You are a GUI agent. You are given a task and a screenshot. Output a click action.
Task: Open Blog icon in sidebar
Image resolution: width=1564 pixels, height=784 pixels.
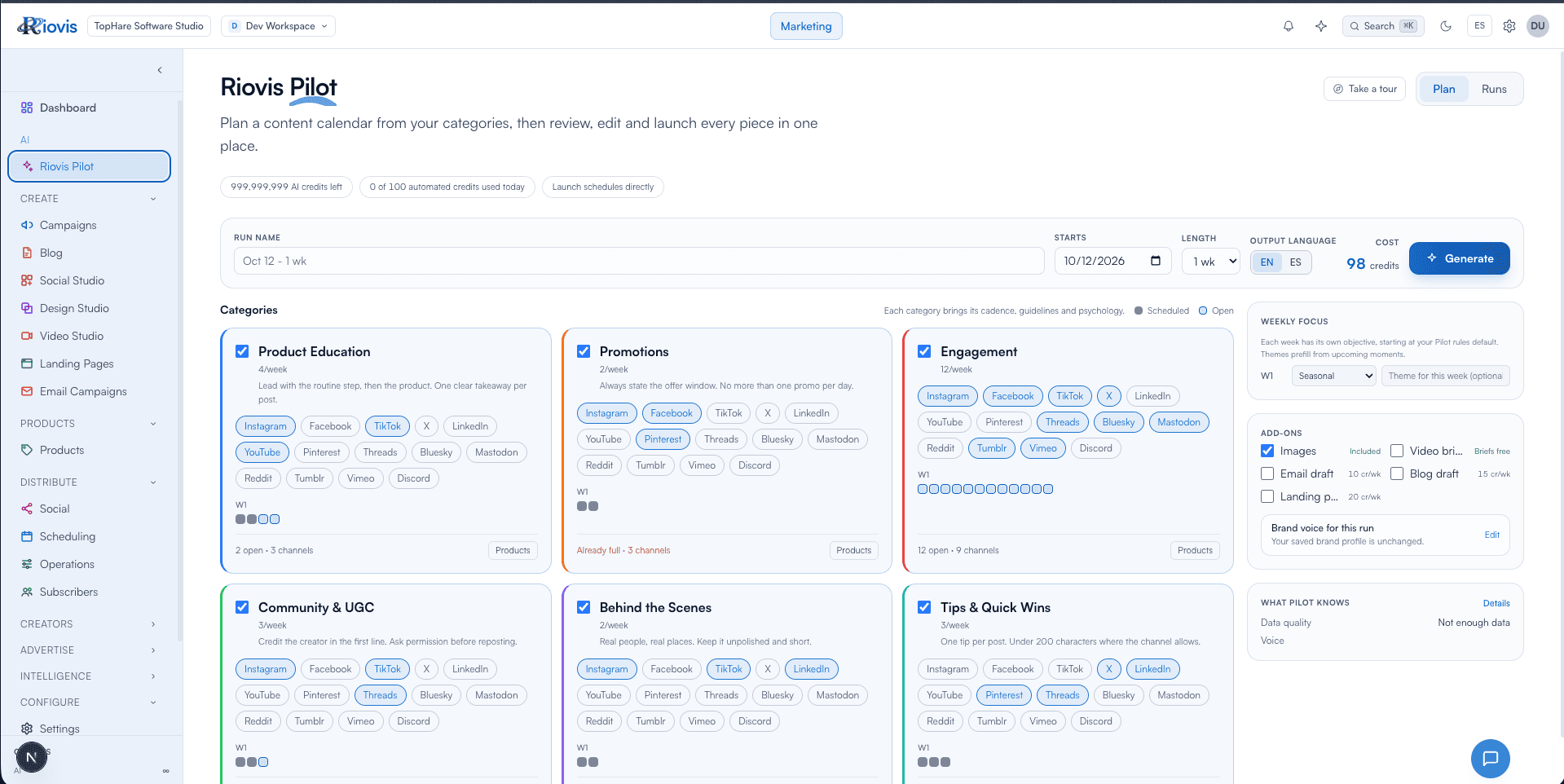[x=27, y=253]
